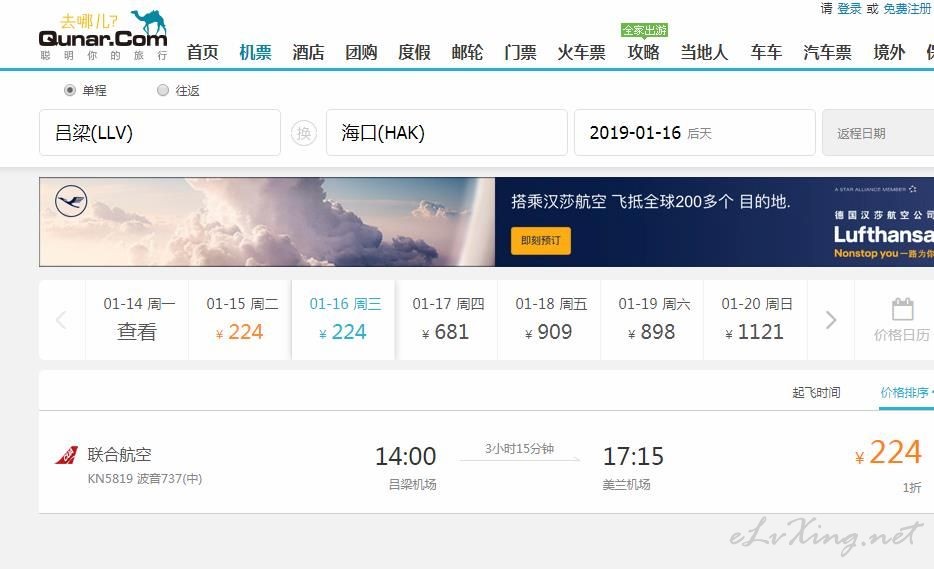
Task: Click the ¥224 flight price
Action: [888, 452]
